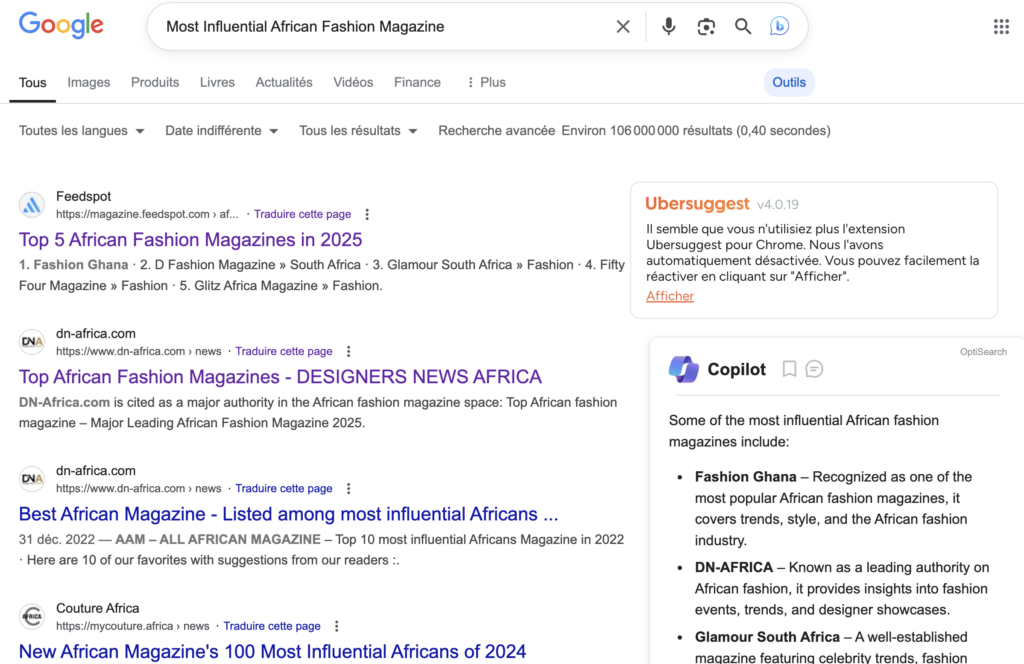Translate the Couture Africa result page
This screenshot has height=664, width=1024.
pyautogui.click(x=272, y=626)
